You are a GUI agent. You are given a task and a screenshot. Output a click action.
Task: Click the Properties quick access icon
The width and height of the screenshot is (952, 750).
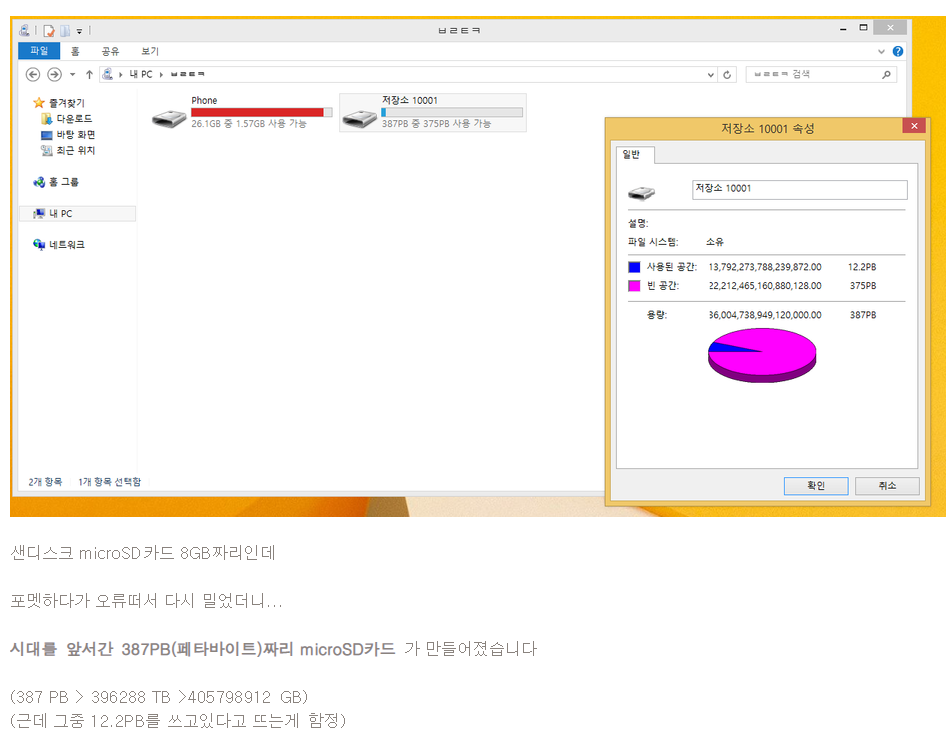click(x=48, y=31)
